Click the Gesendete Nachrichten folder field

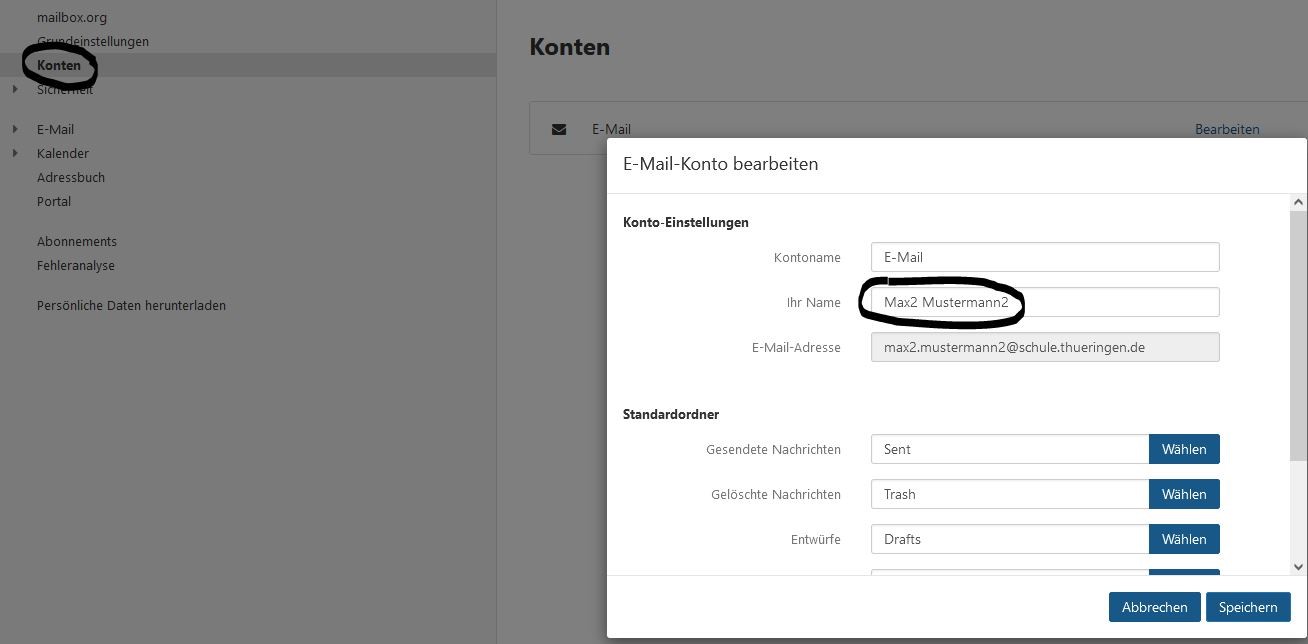click(1010, 449)
